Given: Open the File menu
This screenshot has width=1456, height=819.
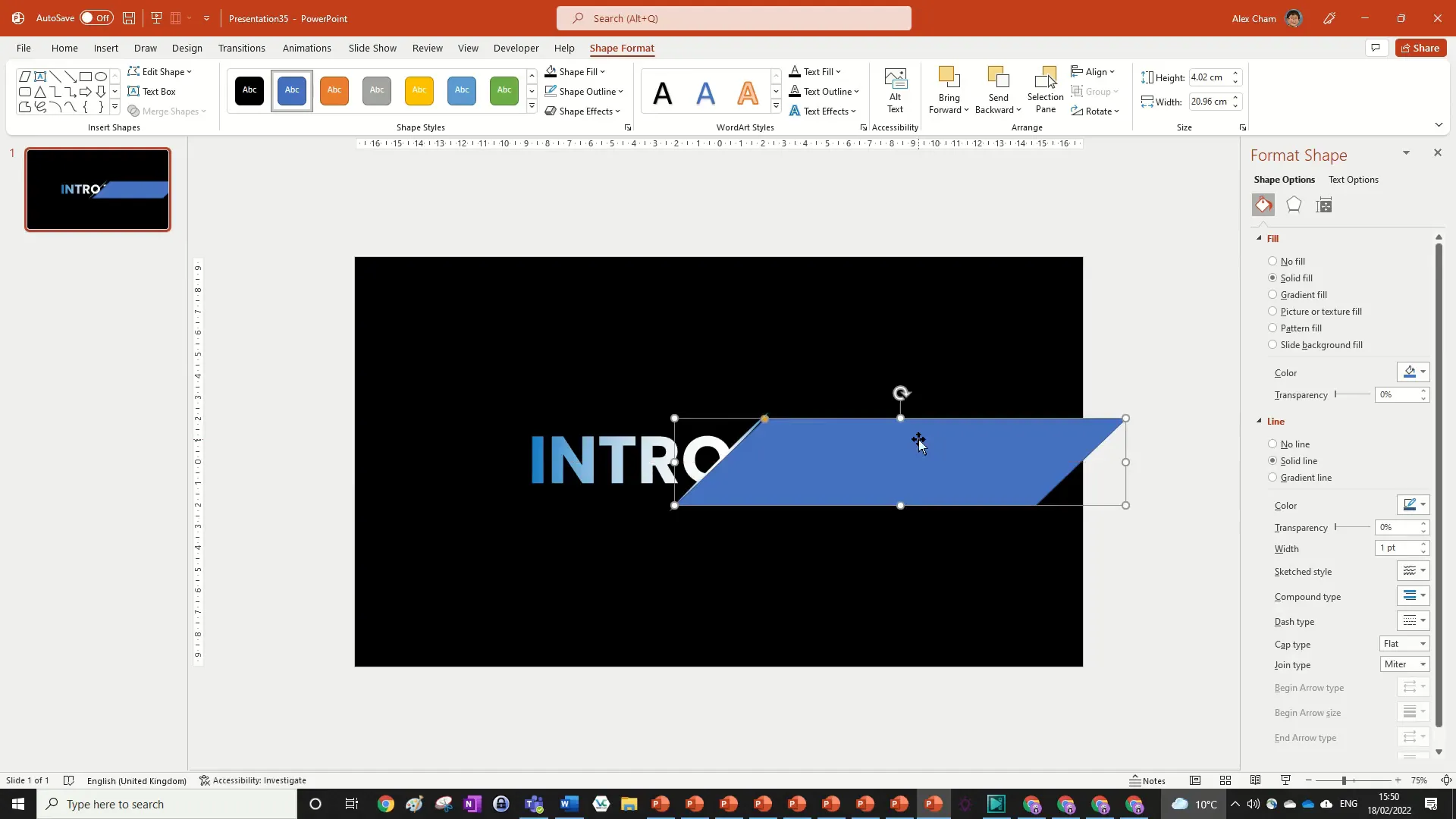Looking at the screenshot, I should tap(24, 48).
